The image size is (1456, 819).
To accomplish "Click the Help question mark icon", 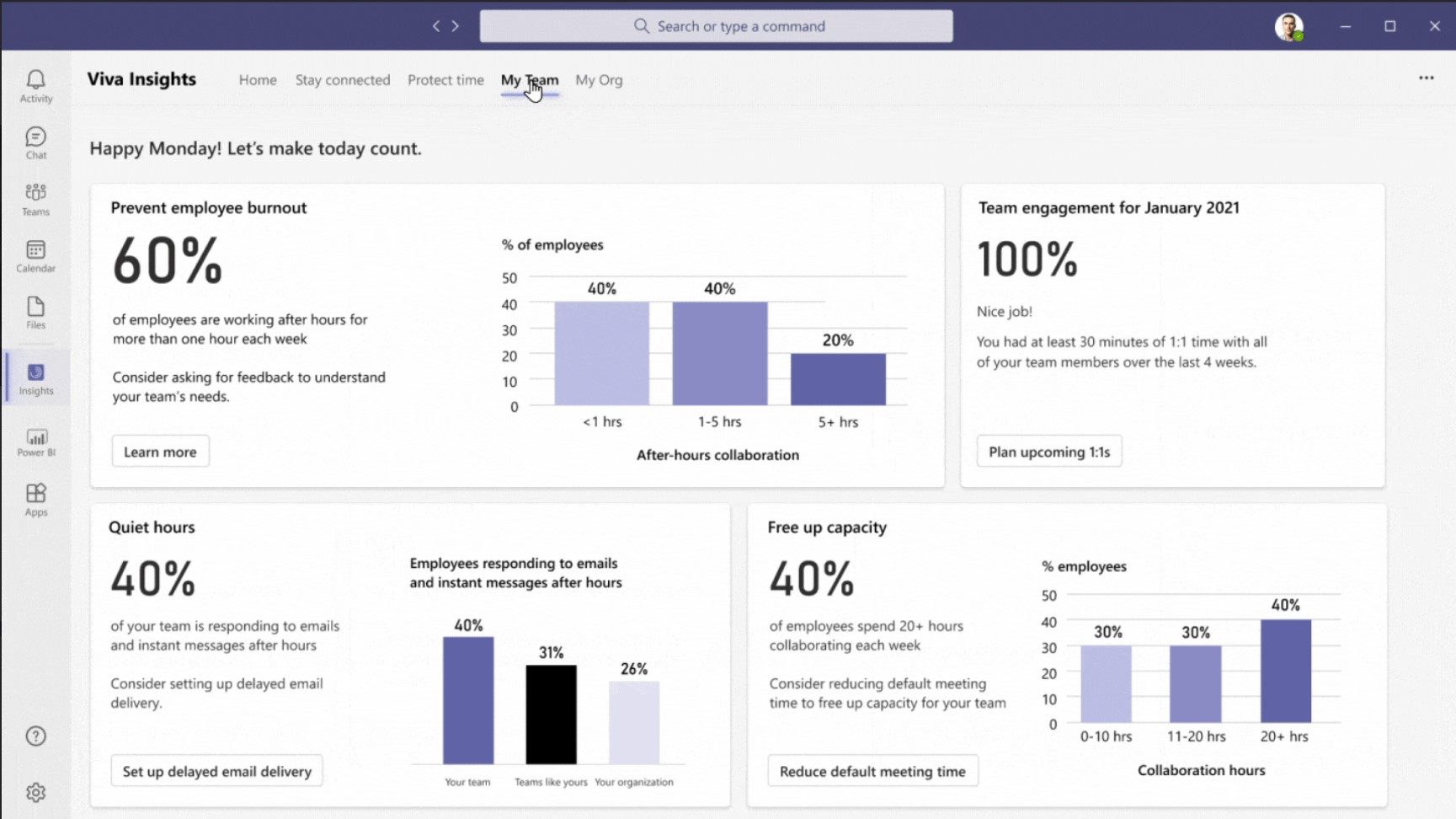I will [x=35, y=736].
